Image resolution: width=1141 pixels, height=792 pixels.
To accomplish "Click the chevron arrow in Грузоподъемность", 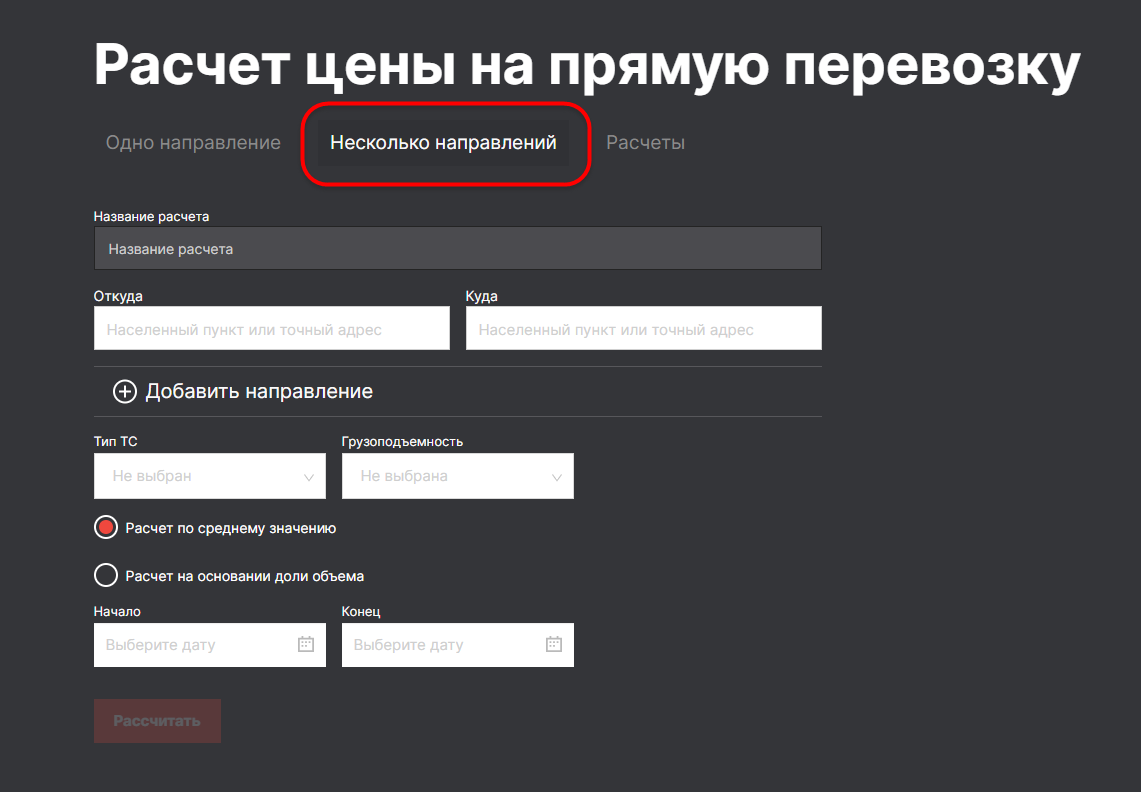I will (557, 477).
